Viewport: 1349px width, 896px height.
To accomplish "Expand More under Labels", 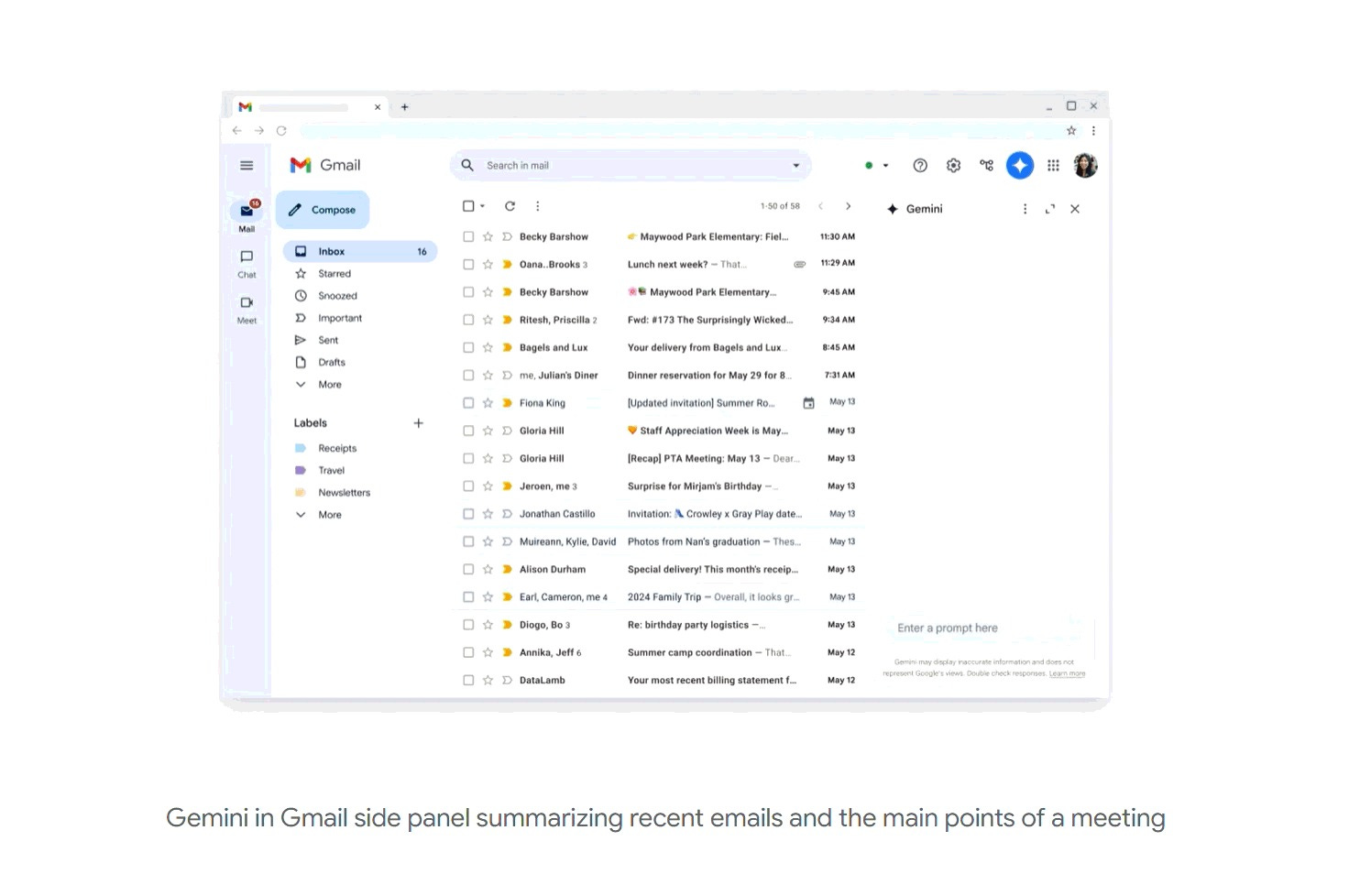I will point(329,515).
